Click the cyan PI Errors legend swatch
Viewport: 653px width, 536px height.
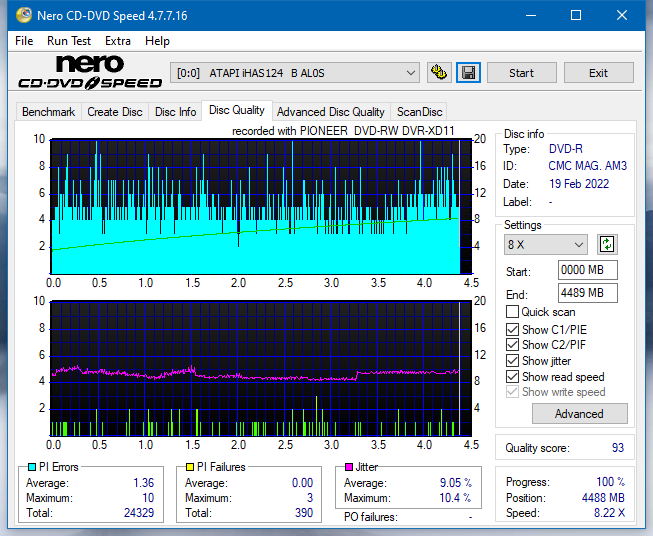(32, 467)
